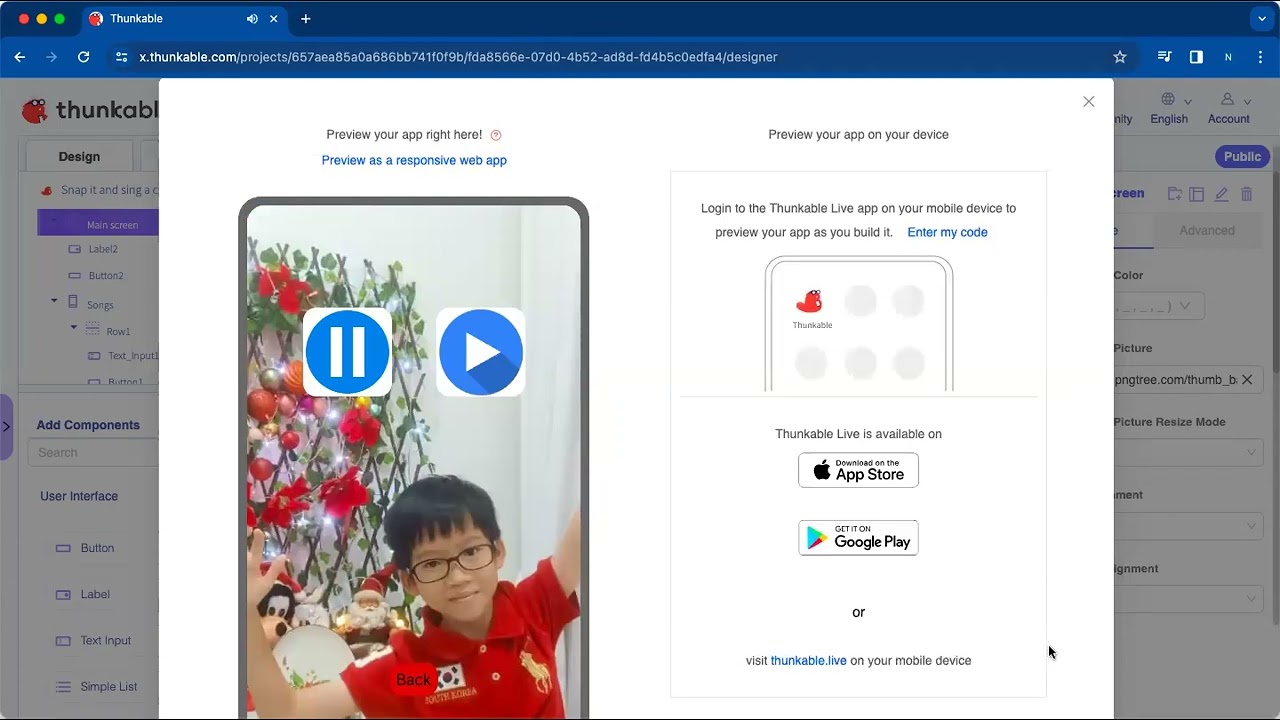The height and width of the screenshot is (720, 1280).
Task: Reload the Thunkable page
Action: pos(84,57)
